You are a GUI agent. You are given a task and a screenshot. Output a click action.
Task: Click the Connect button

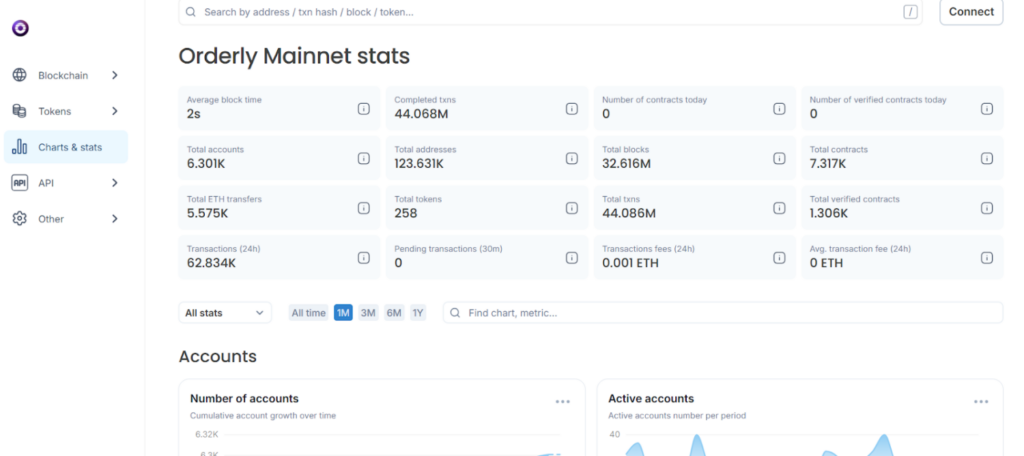971,12
